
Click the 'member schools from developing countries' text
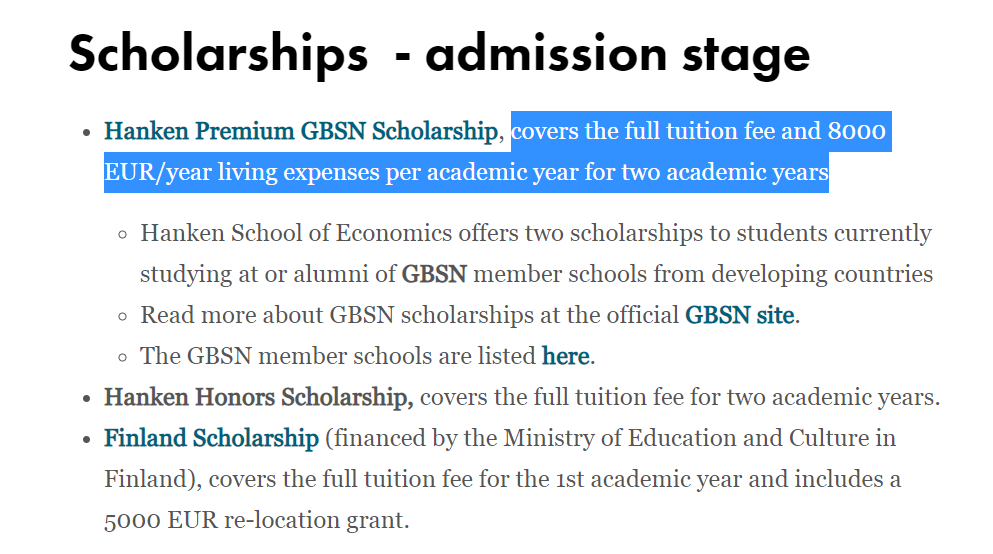click(x=703, y=274)
